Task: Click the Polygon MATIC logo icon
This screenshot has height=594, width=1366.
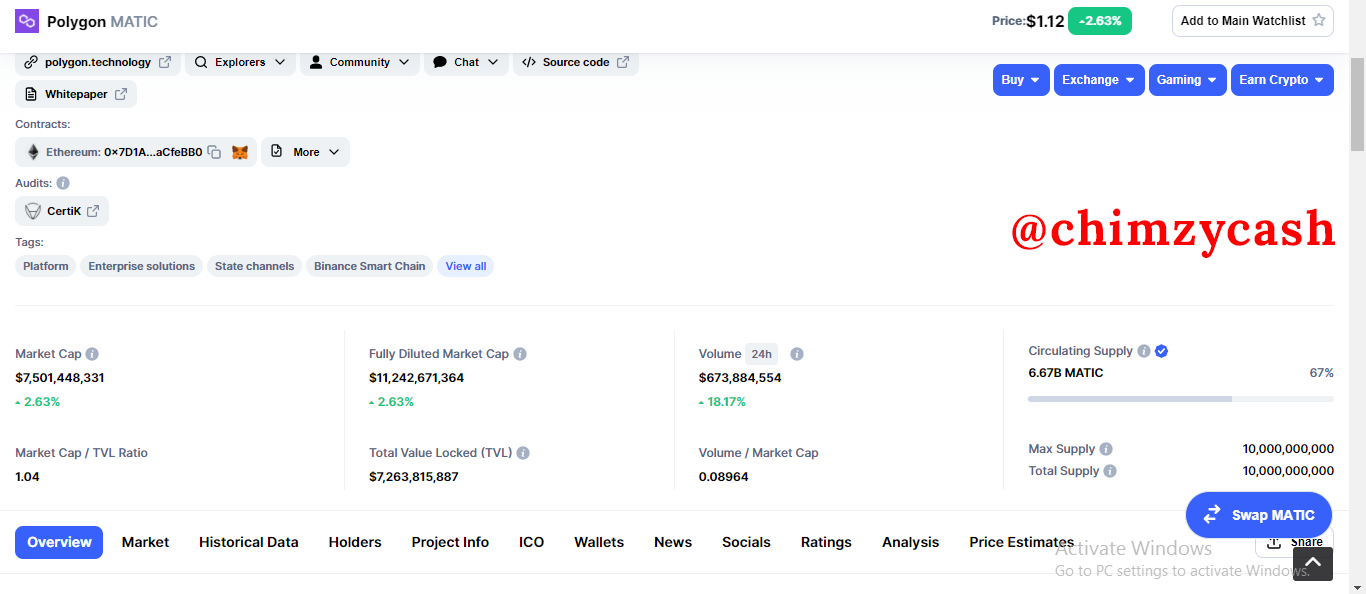Action: [x=27, y=21]
